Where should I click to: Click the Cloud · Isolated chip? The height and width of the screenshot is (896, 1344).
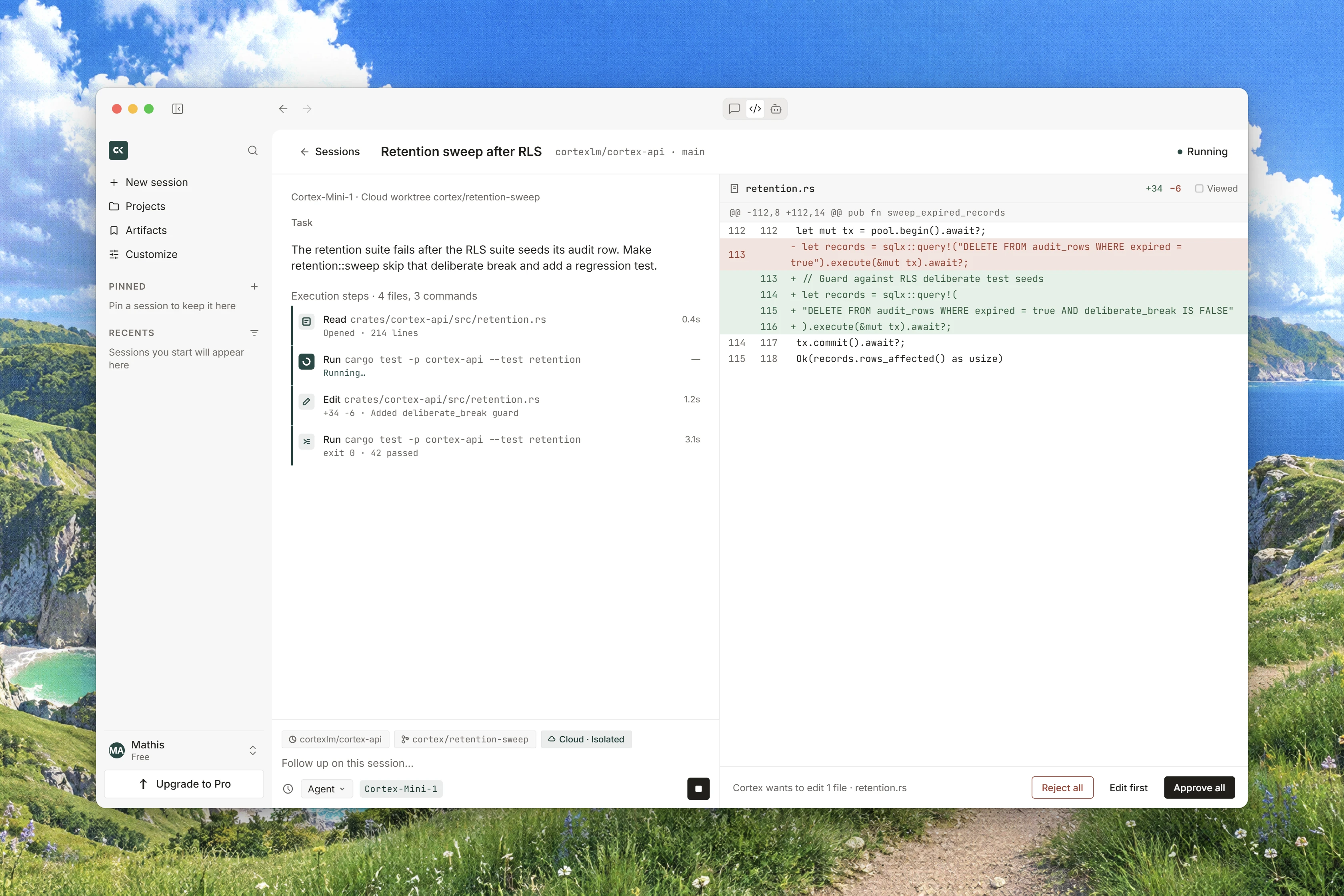pyautogui.click(x=586, y=739)
